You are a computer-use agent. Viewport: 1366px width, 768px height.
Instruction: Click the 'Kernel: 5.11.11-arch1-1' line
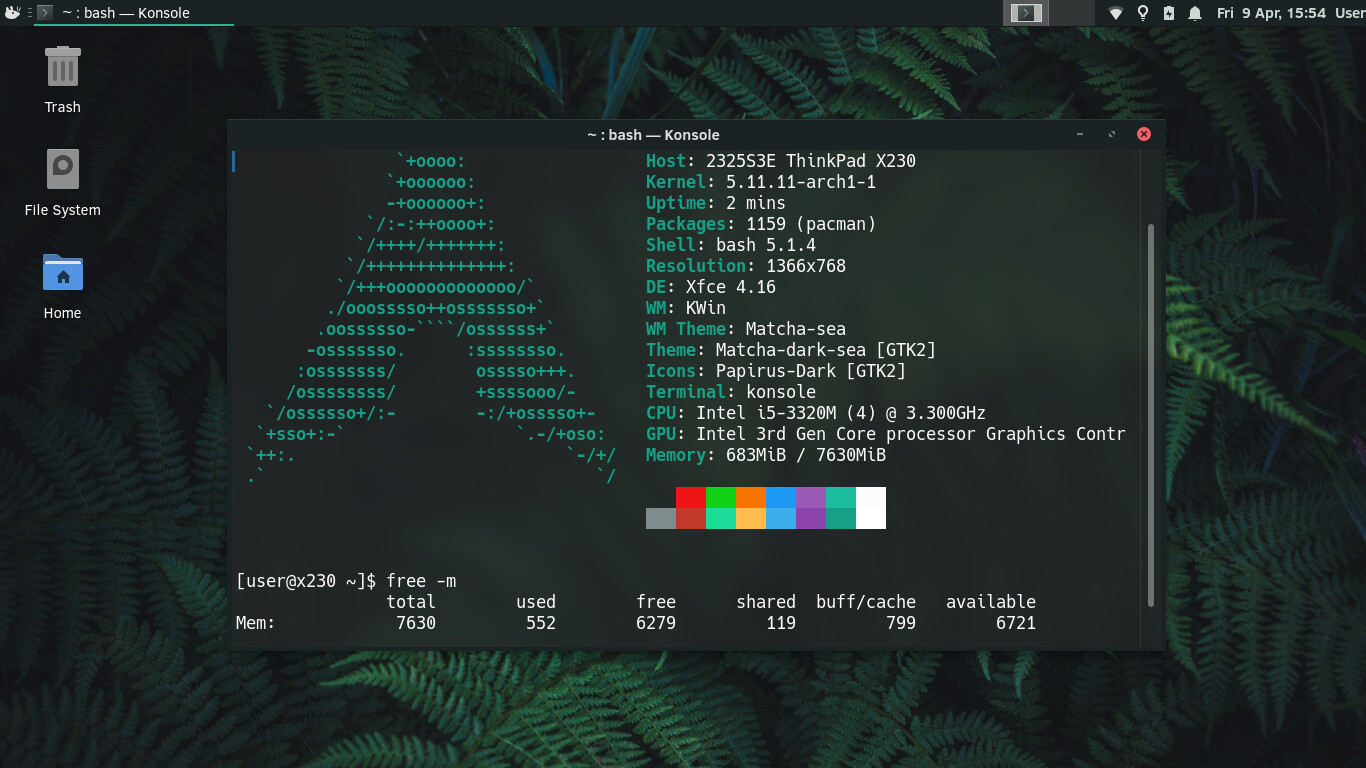coord(761,182)
